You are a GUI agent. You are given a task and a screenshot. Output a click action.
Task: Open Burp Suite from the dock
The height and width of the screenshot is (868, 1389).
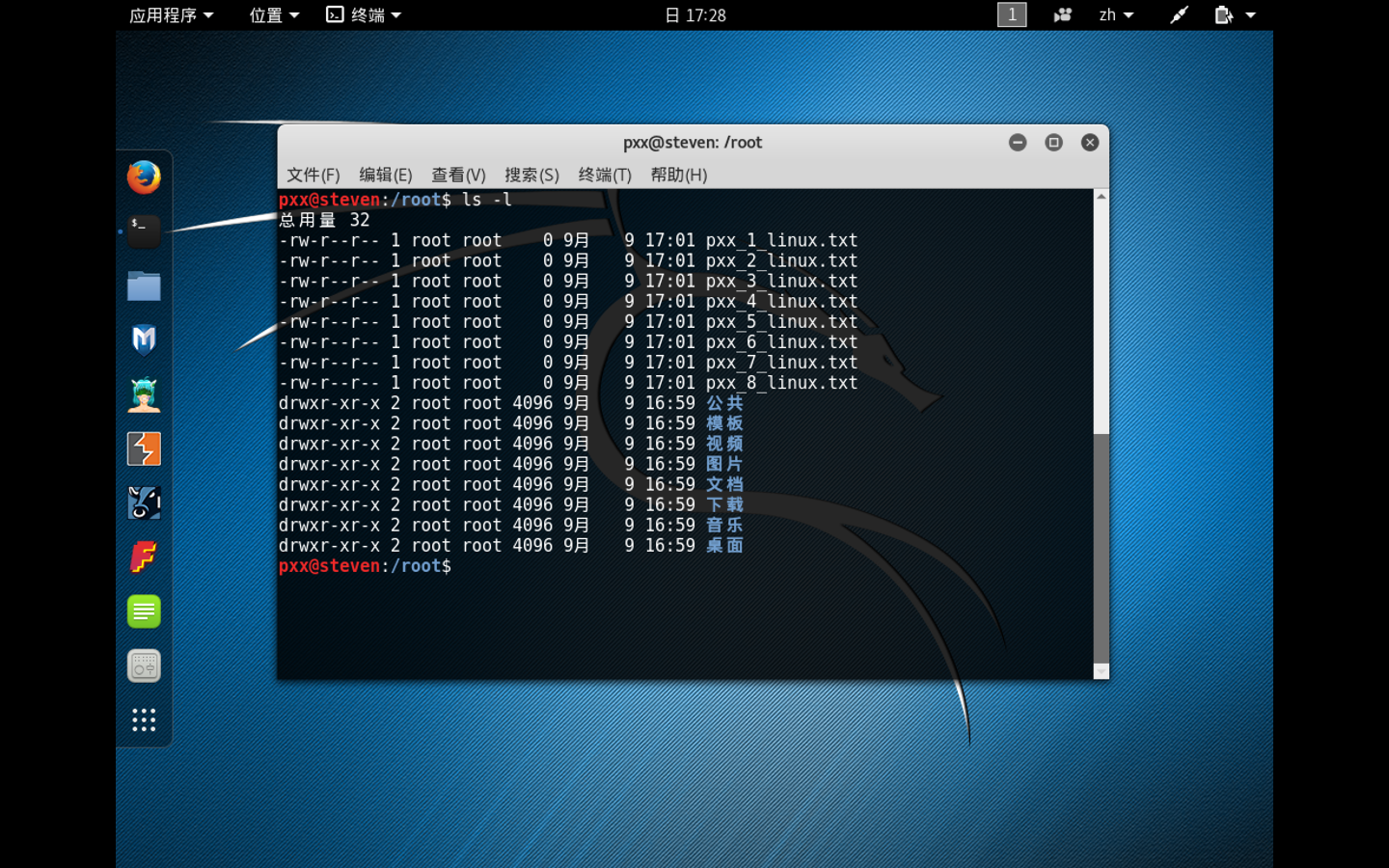(144, 449)
